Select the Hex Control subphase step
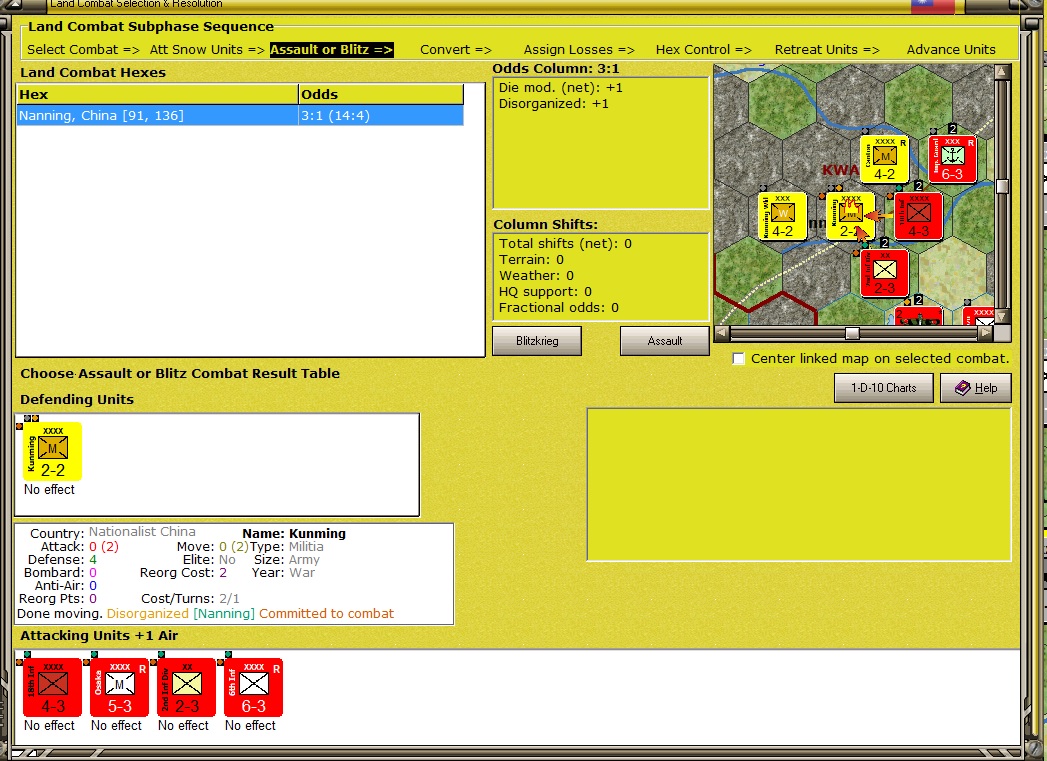This screenshot has width=1047, height=761. click(703, 49)
